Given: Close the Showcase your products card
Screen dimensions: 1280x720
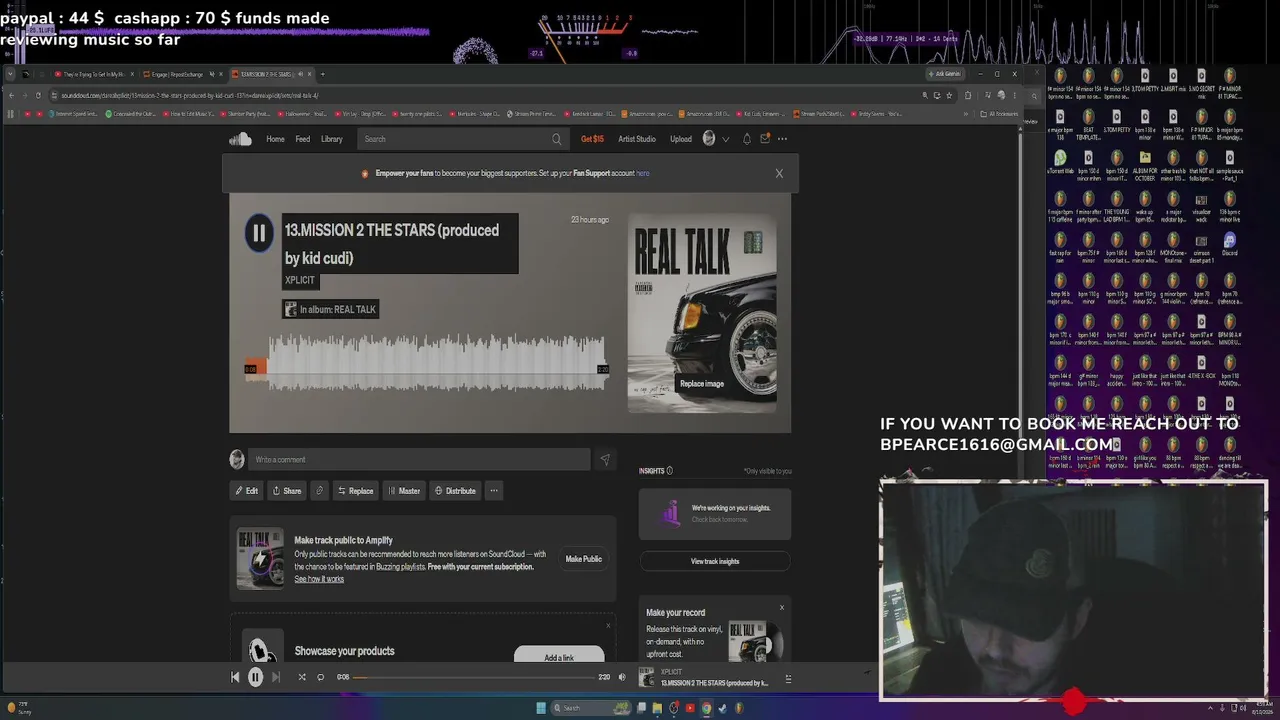Looking at the screenshot, I should click(x=608, y=626).
